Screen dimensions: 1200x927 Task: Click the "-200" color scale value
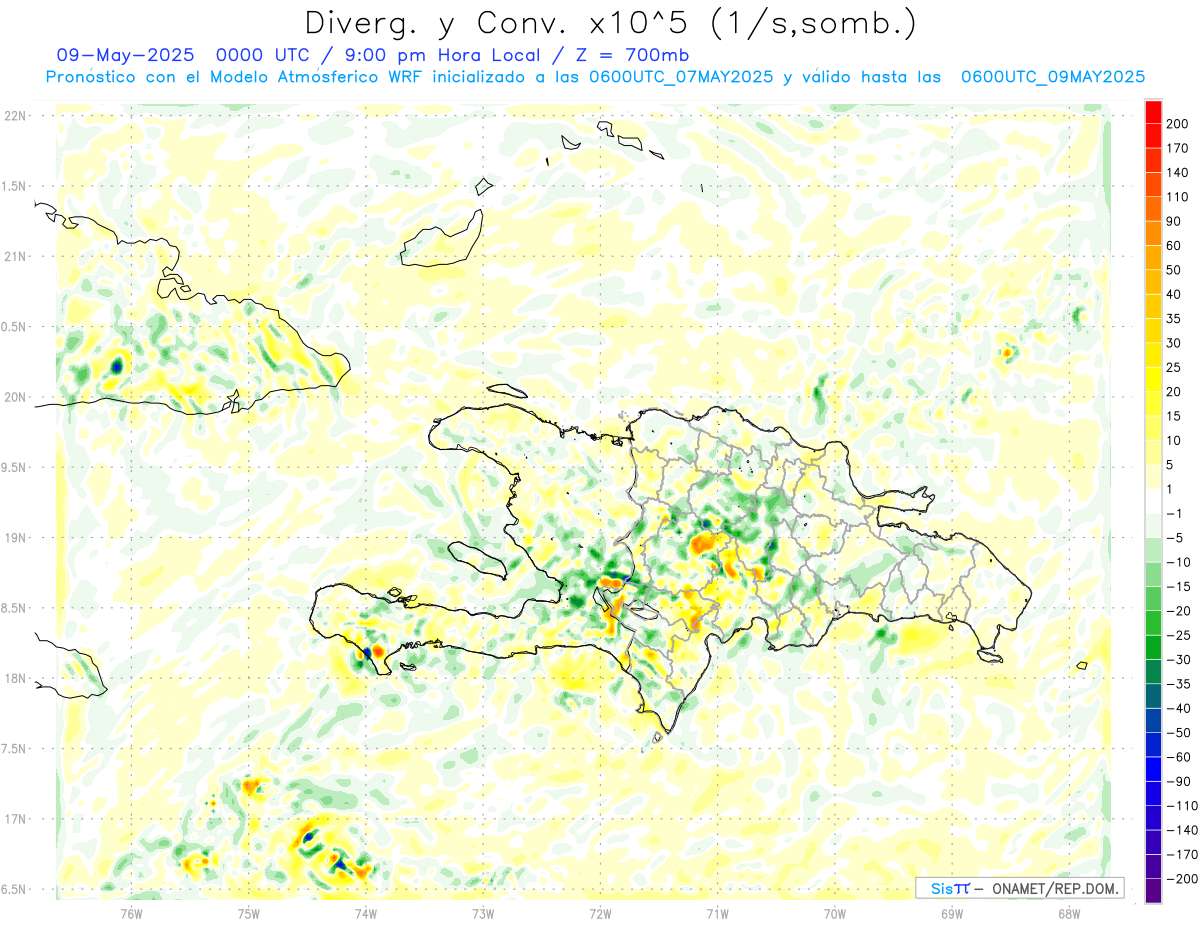(x=1184, y=877)
